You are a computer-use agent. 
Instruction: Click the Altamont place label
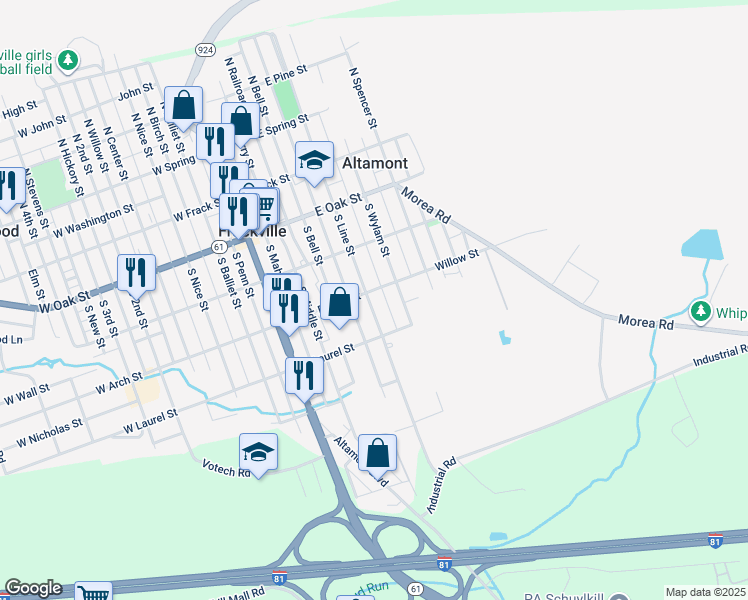375,163
